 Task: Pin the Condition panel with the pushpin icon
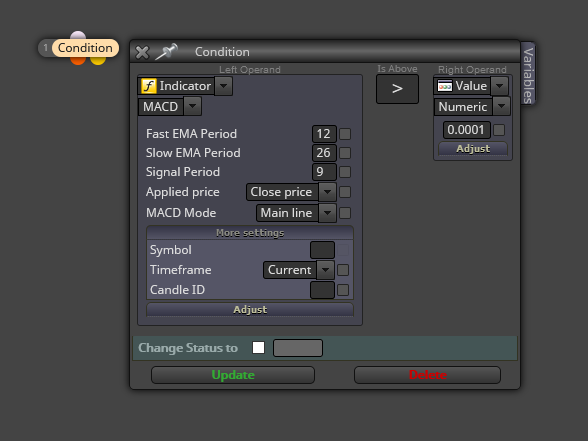(x=166, y=51)
